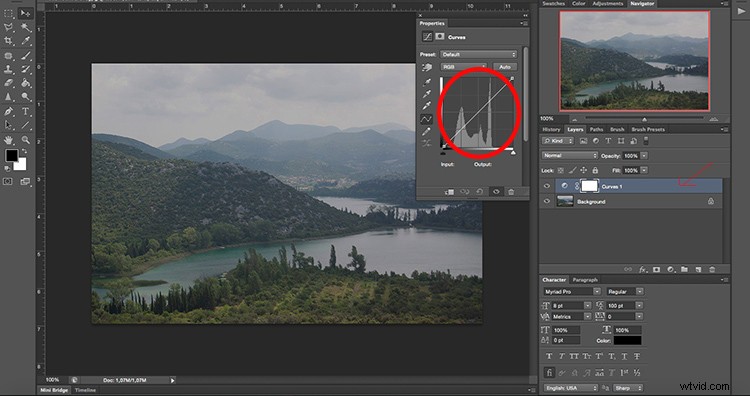Click the white point slider triangle under histogram
750x396 pixels.
click(x=513, y=153)
